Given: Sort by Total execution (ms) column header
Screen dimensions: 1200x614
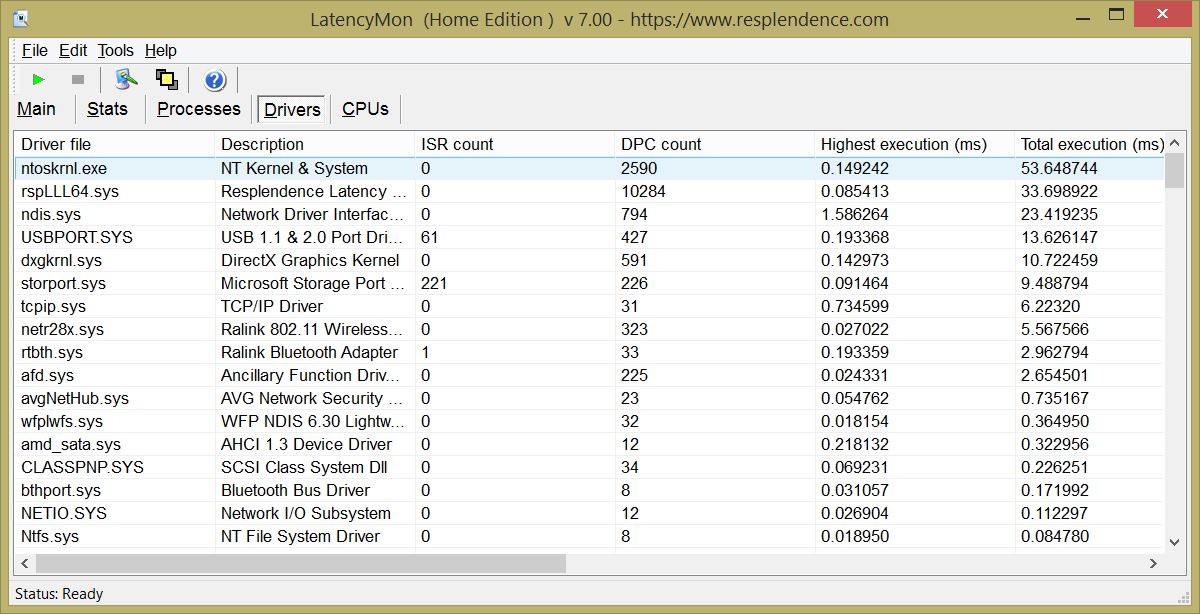Looking at the screenshot, I should pos(1090,144).
